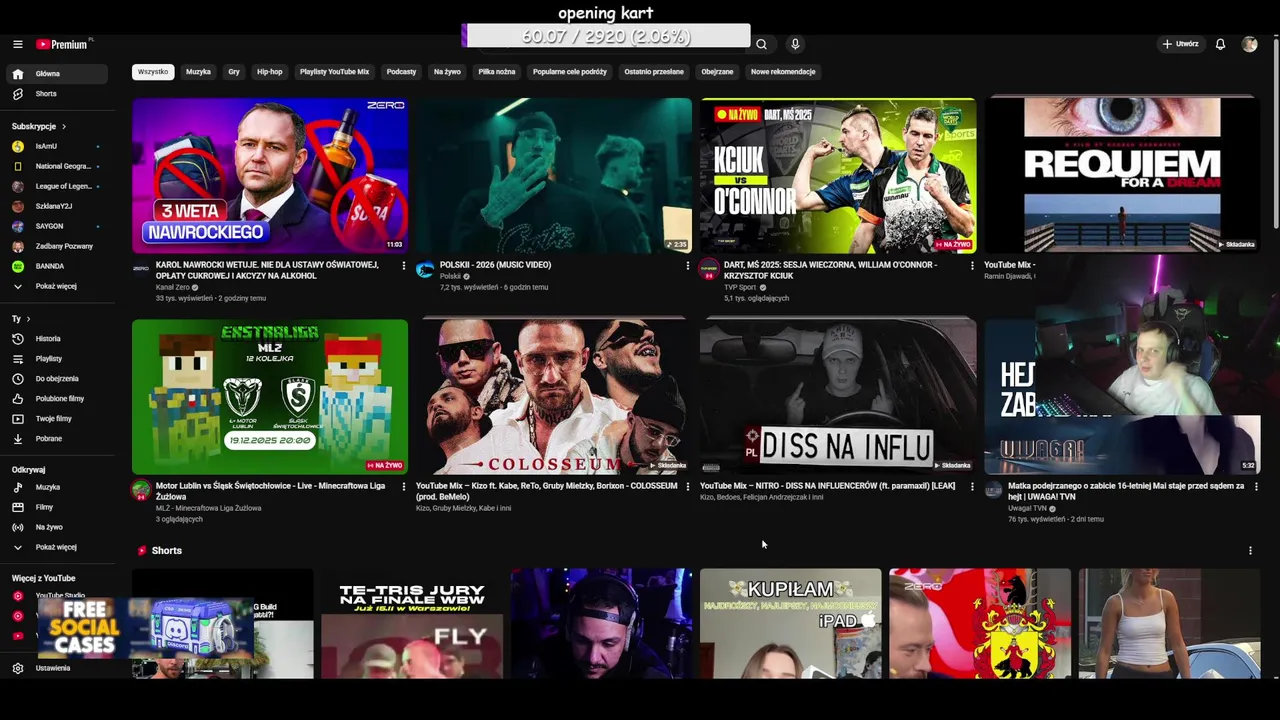
Task: Open options menu for Motor Lublin vs Śląsk video
Action: coord(404,487)
